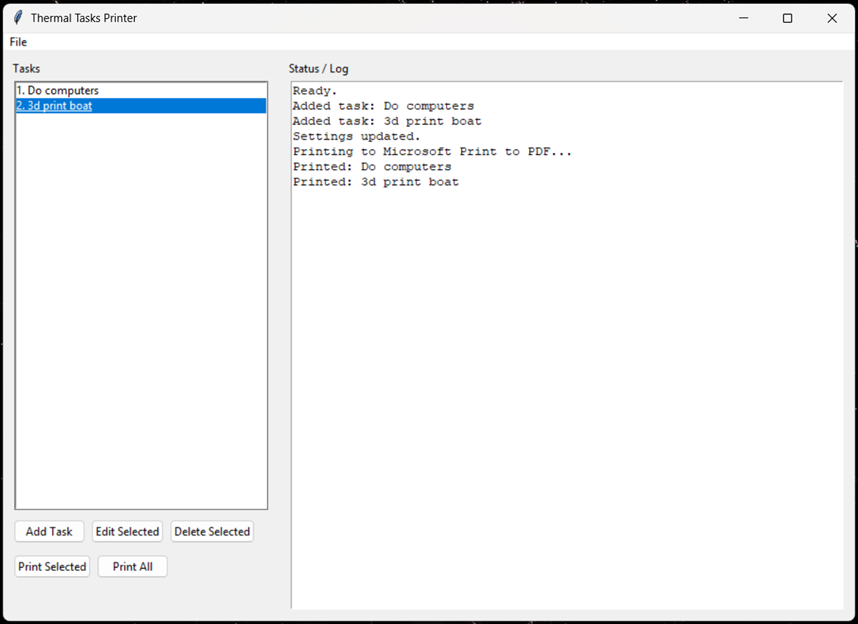Minimize the Thermal Tasks Printer window
Viewport: 858px width, 624px height.
pos(744,18)
